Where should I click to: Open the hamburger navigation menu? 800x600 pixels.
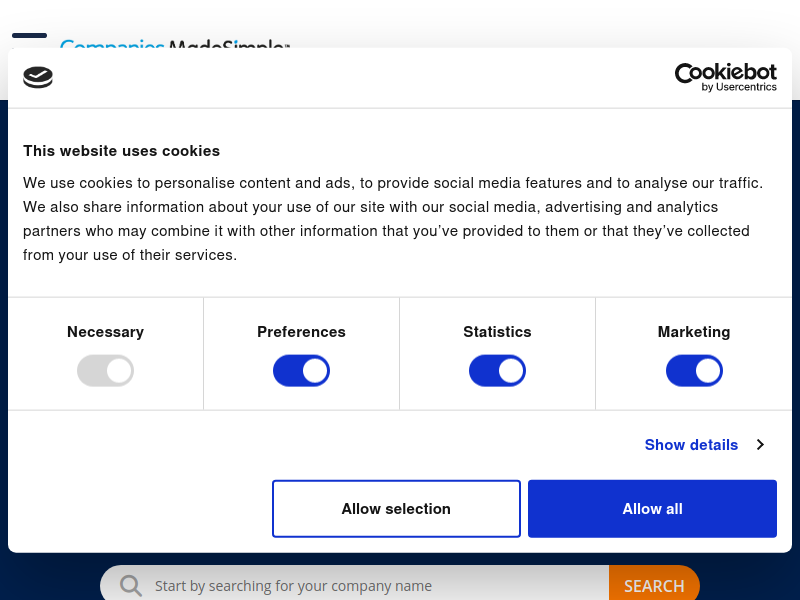point(30,37)
